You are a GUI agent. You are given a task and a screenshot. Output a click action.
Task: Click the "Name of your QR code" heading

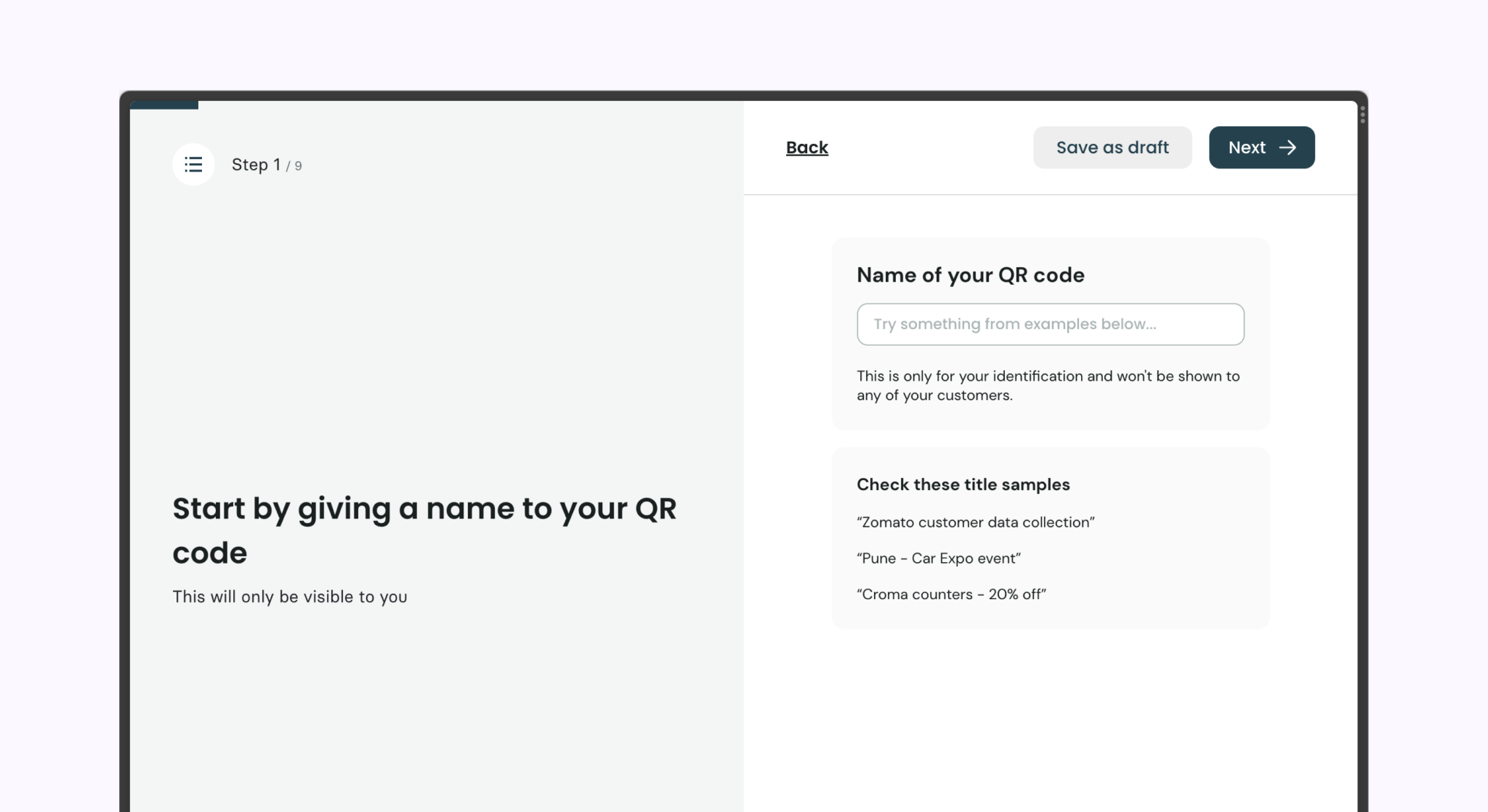[970, 275]
